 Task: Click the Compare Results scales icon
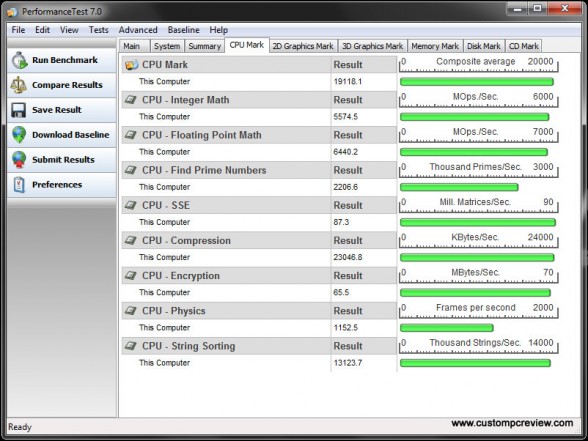click(x=18, y=85)
